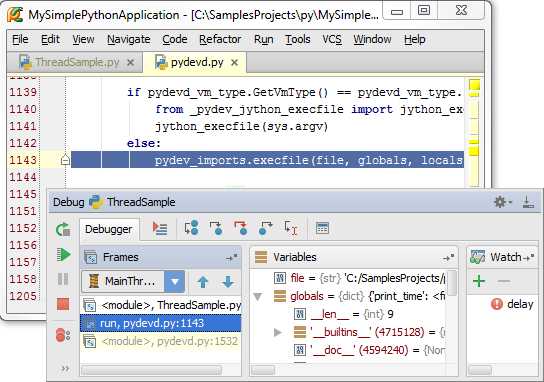Go to previous frame up arrow
Viewport: 544px width, 382px height.
(203, 282)
